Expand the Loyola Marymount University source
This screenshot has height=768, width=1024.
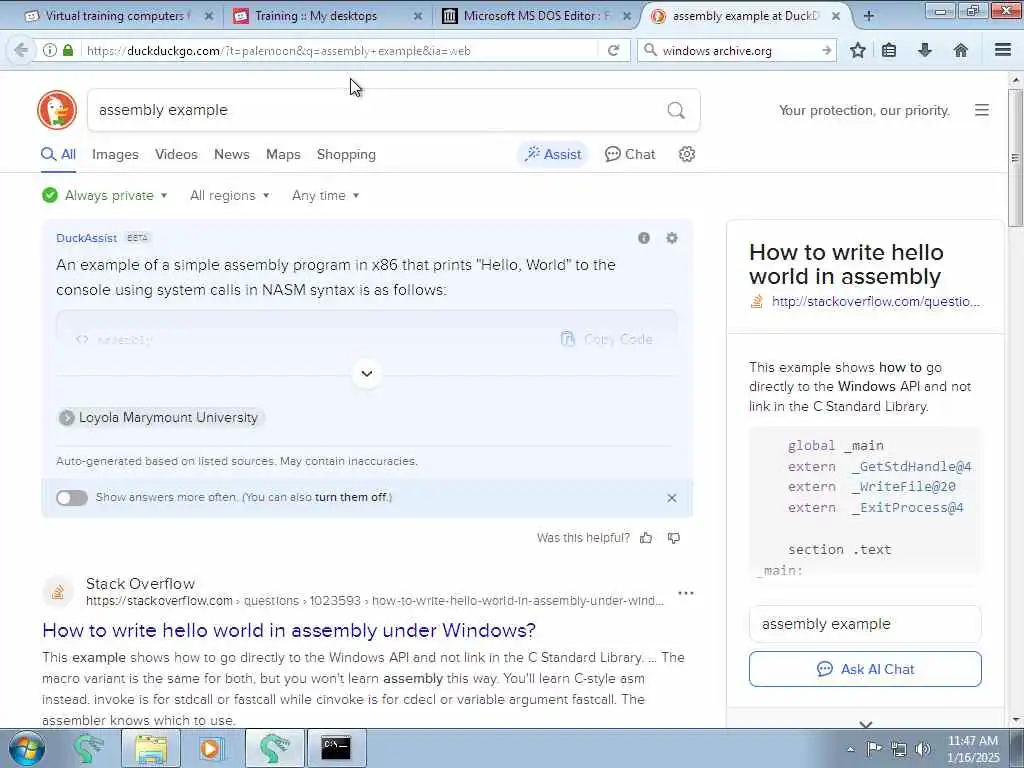161,417
